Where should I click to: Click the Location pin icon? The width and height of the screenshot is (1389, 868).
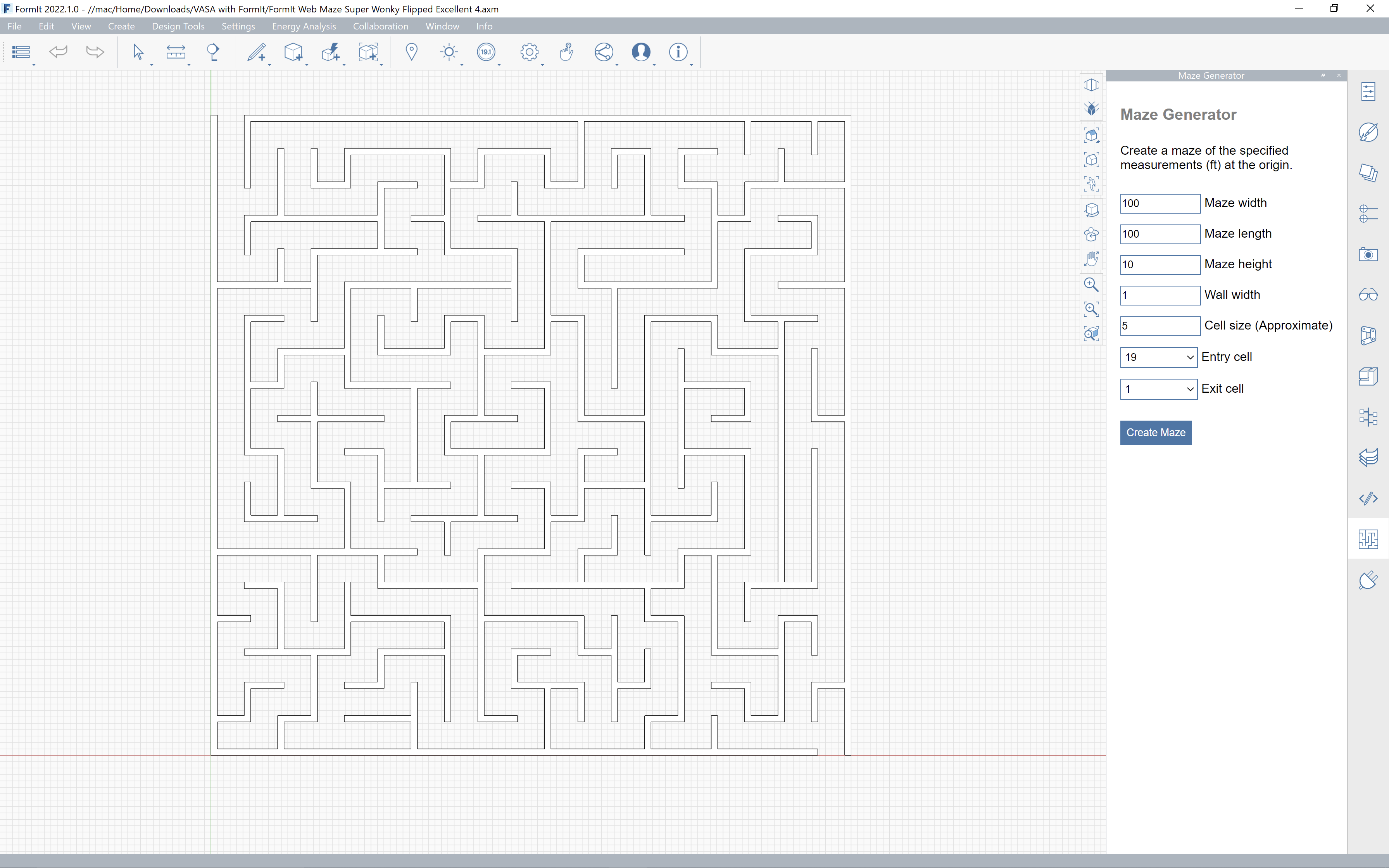pos(412,52)
